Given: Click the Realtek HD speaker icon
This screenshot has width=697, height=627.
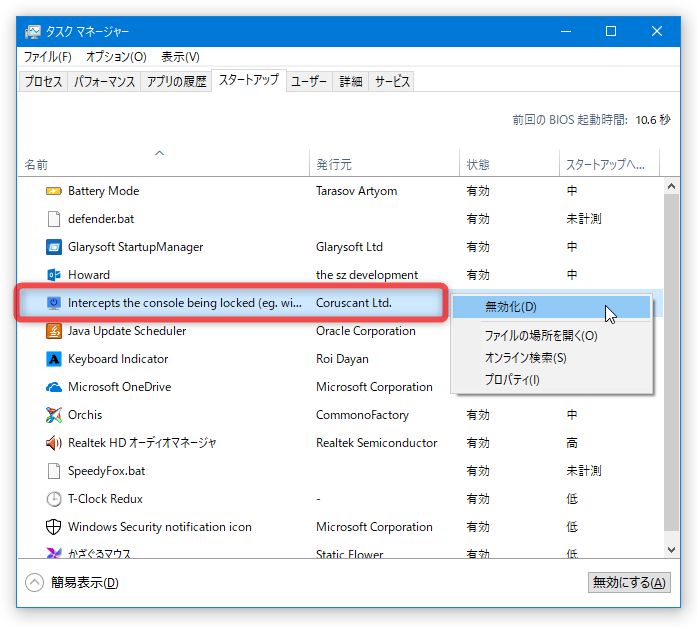Looking at the screenshot, I should [x=54, y=443].
